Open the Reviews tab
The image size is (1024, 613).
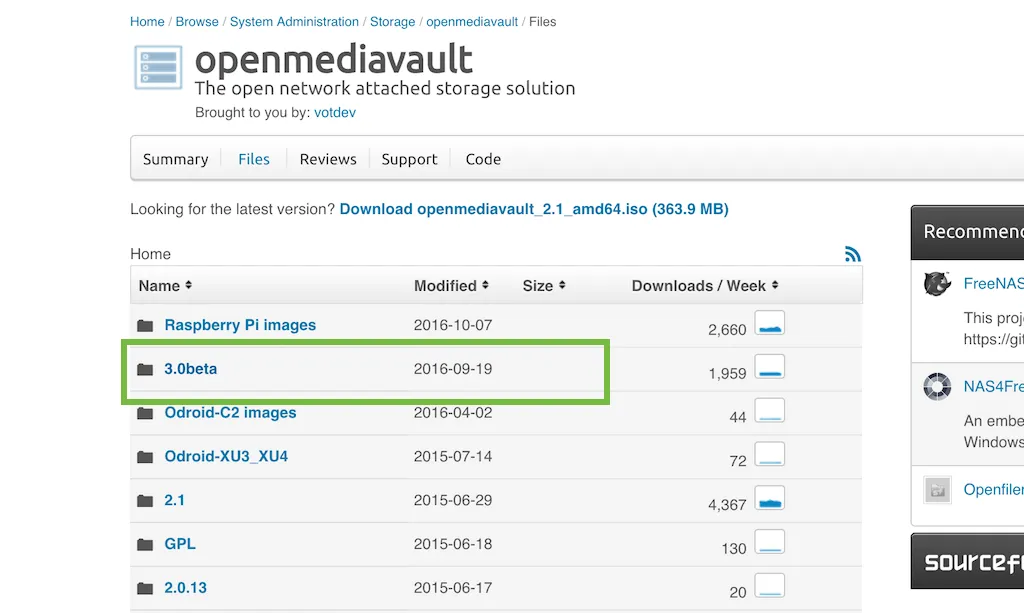[x=328, y=159]
